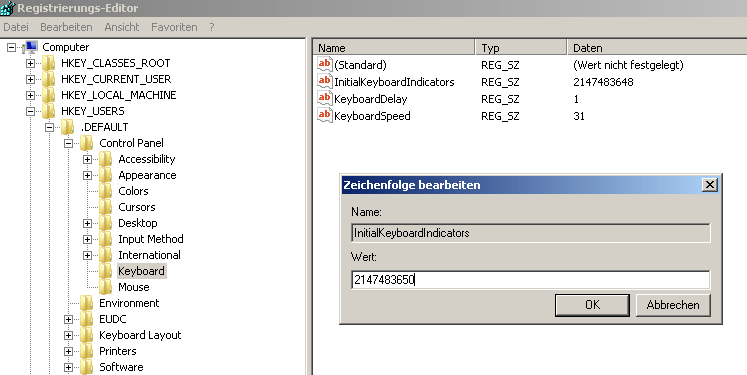Click the KeyboardSpeed string value icon
The image size is (747, 375).
pos(324,115)
